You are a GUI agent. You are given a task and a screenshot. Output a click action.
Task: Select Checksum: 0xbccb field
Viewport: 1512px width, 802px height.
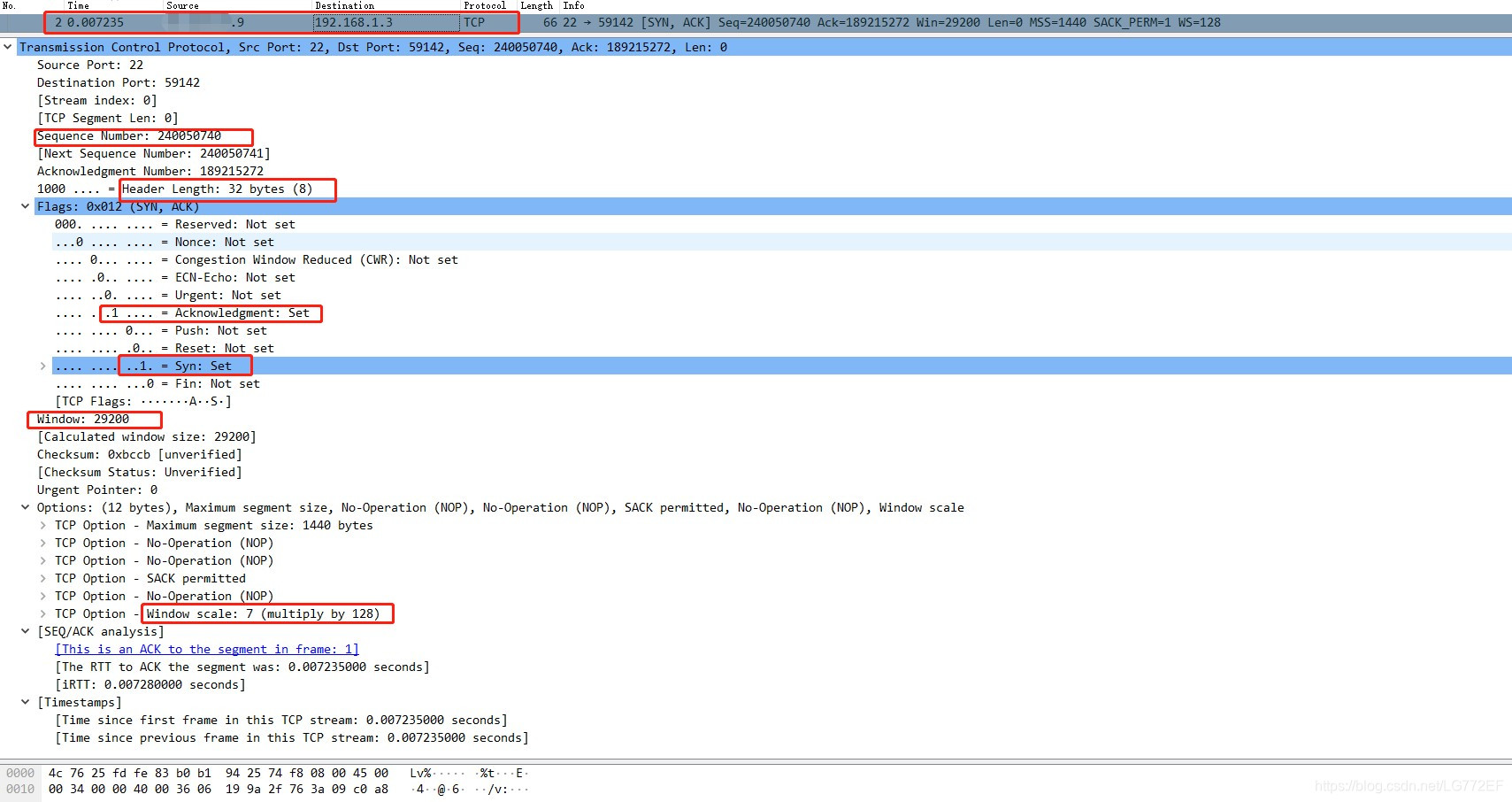140,454
